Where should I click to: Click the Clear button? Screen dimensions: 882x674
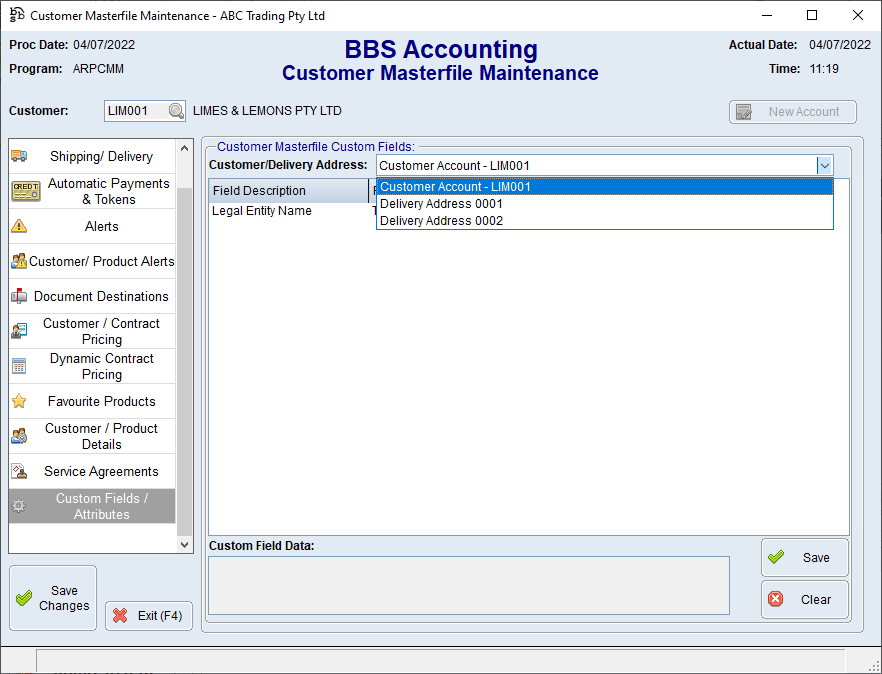point(804,600)
